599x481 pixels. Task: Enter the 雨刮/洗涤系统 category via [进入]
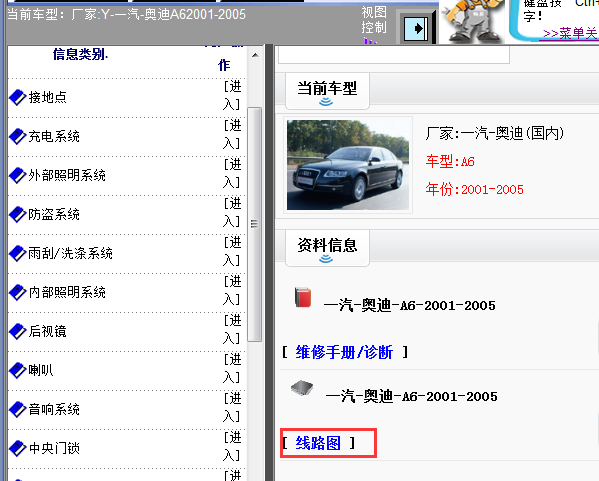(232, 251)
